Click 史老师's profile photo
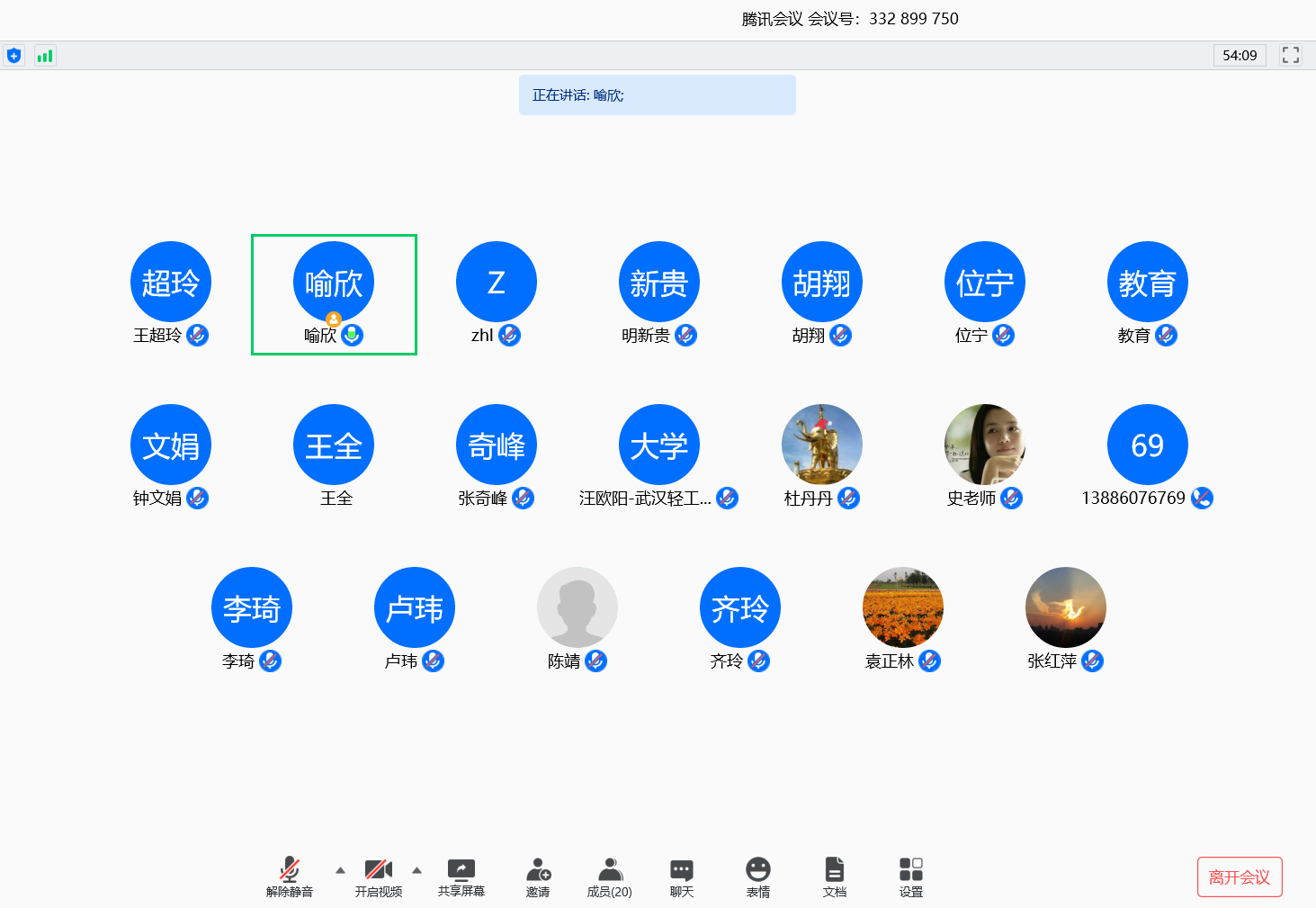This screenshot has height=908, width=1316. tap(984, 445)
